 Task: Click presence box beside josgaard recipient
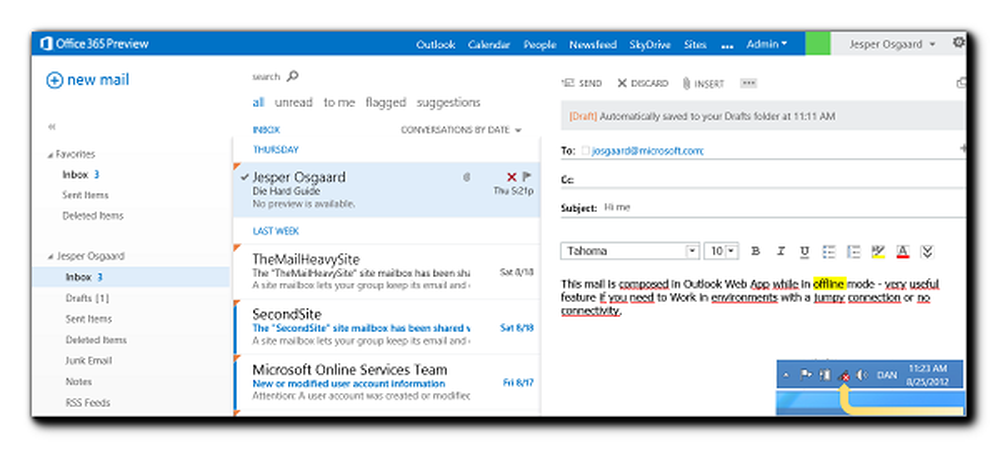click(585, 151)
